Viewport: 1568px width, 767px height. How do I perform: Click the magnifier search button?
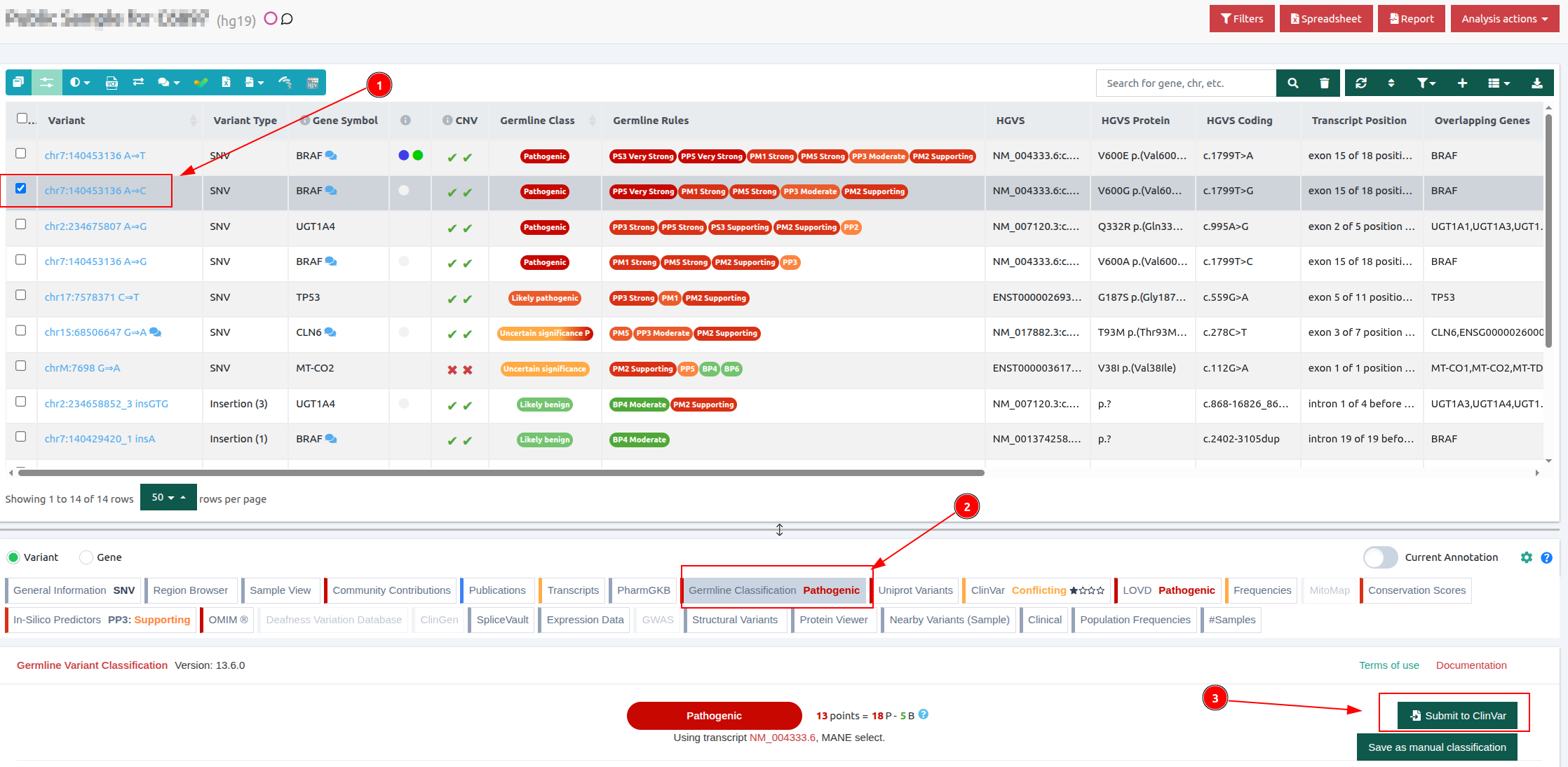(1292, 83)
